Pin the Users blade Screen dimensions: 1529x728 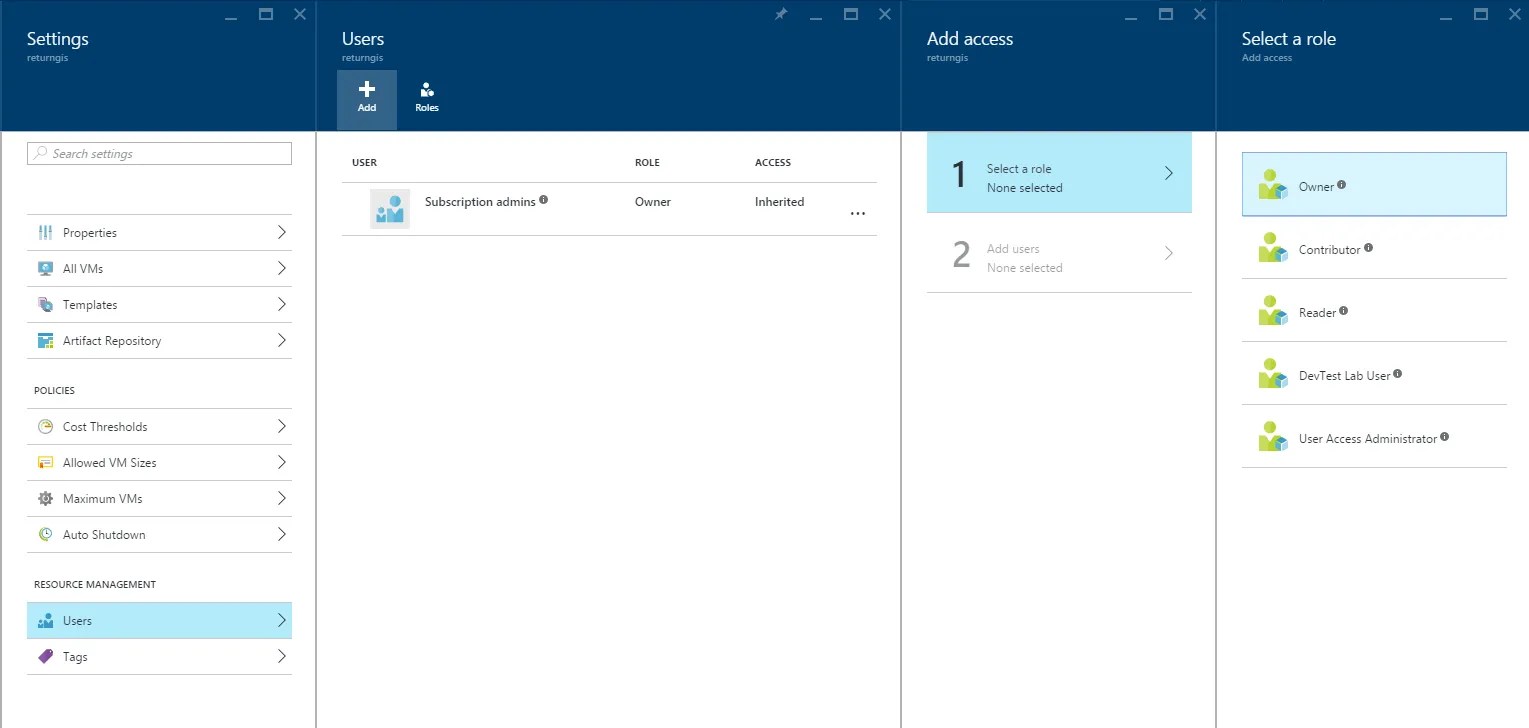tap(781, 14)
